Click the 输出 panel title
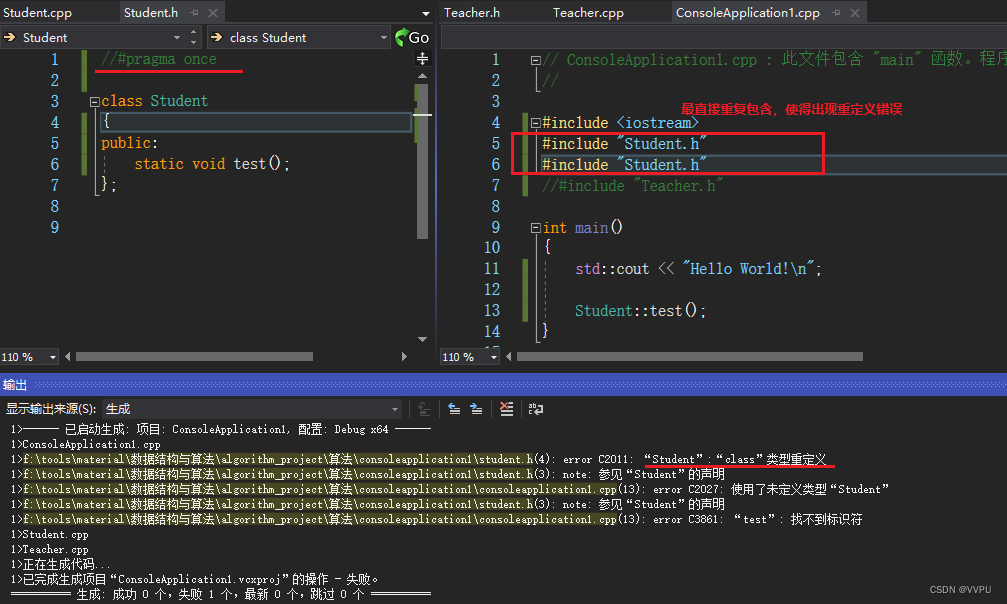This screenshot has width=1007, height=604. coord(15,385)
